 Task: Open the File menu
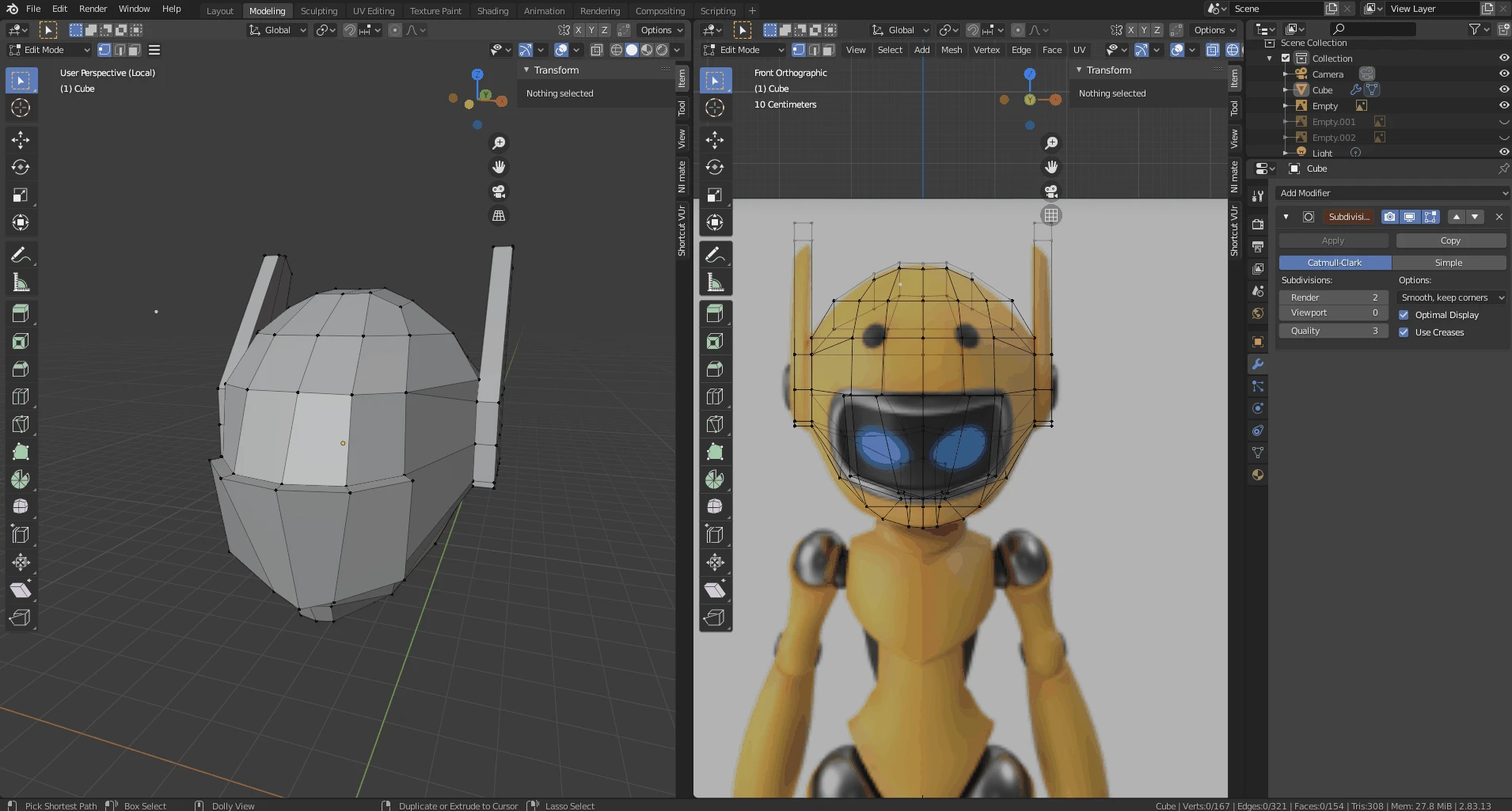point(33,9)
